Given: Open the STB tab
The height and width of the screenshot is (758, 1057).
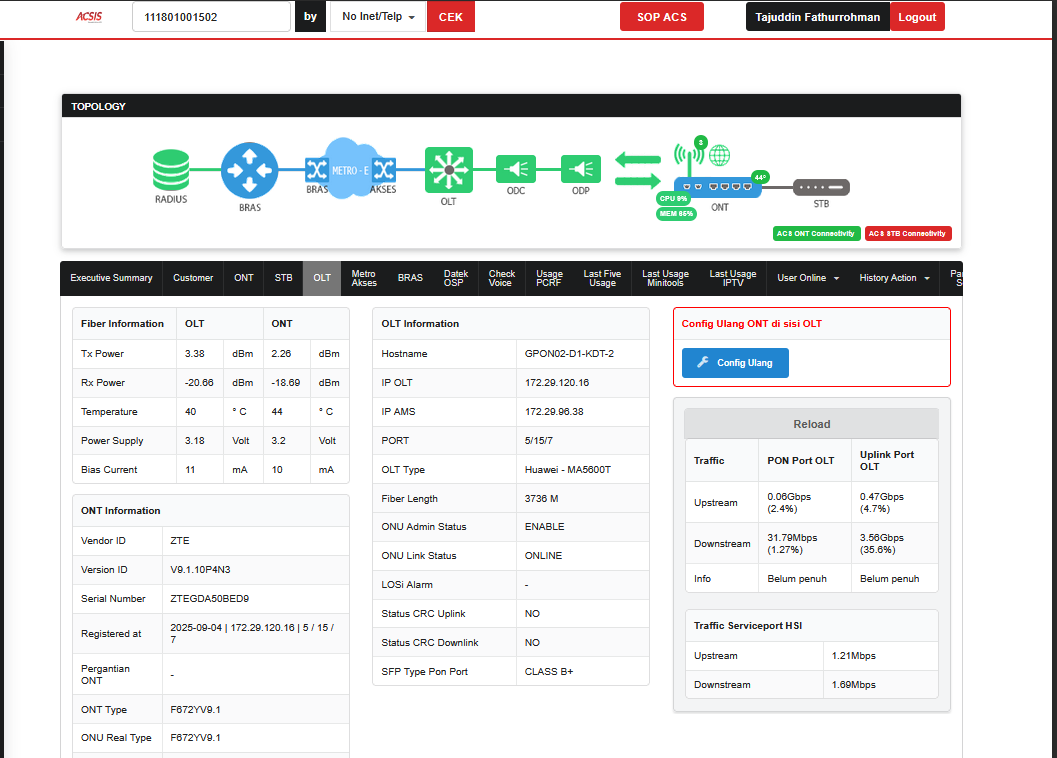Looking at the screenshot, I should click(x=283, y=278).
